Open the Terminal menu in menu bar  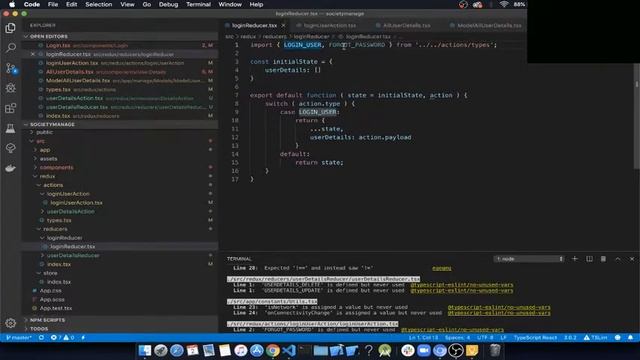click(x=198, y=4)
